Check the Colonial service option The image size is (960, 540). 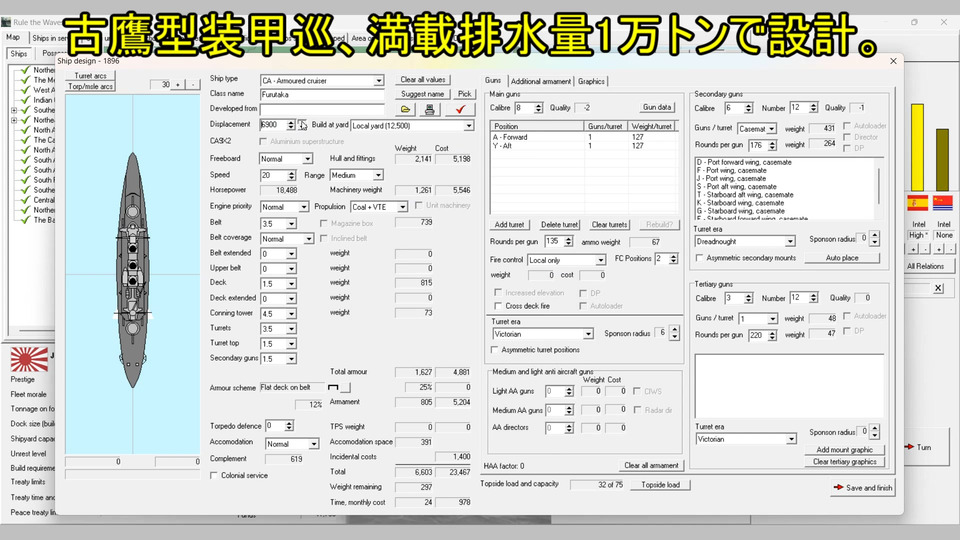[214, 475]
